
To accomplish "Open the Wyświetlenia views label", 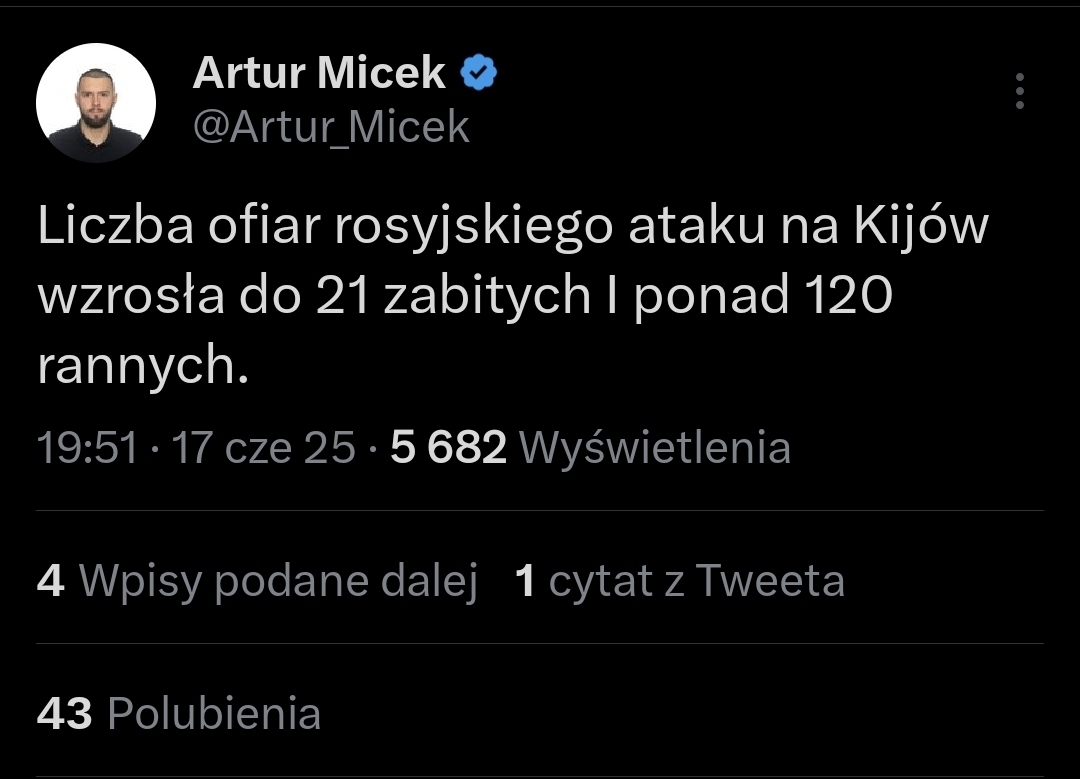I will click(x=655, y=447).
